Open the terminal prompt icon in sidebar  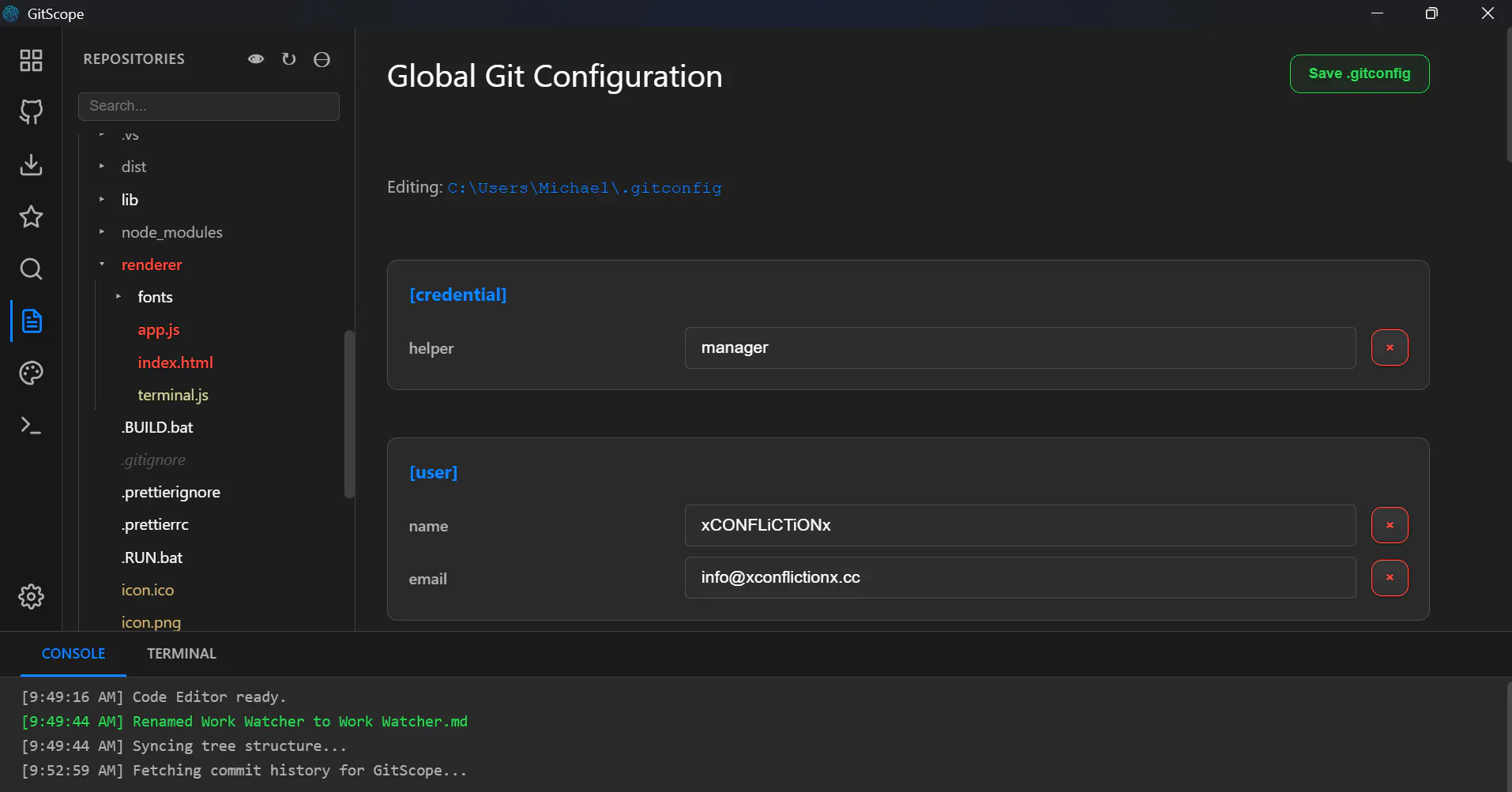[31, 426]
